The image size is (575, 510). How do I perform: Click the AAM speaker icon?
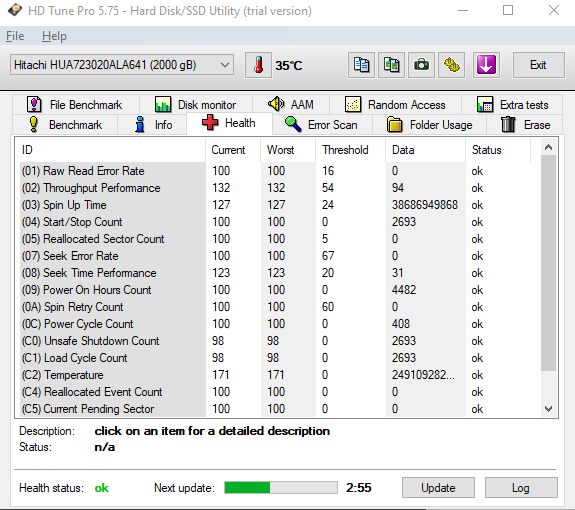276,104
